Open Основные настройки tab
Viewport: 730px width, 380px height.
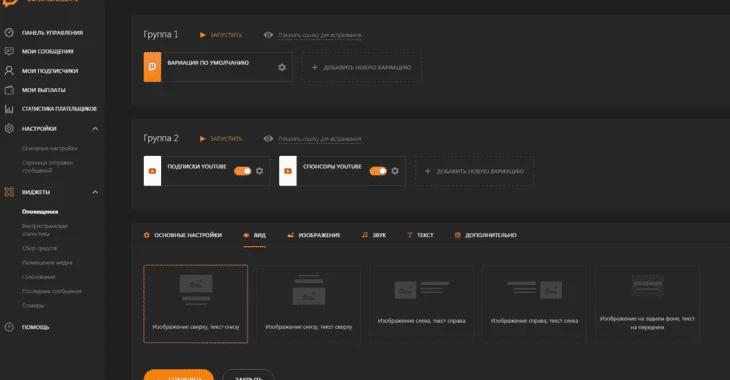(182, 235)
